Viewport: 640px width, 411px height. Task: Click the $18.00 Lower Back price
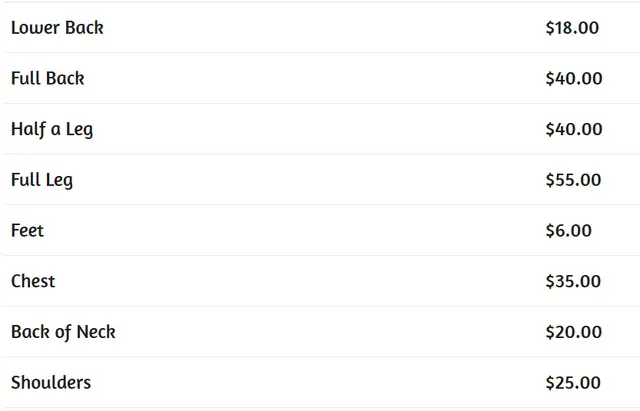[x=572, y=28]
